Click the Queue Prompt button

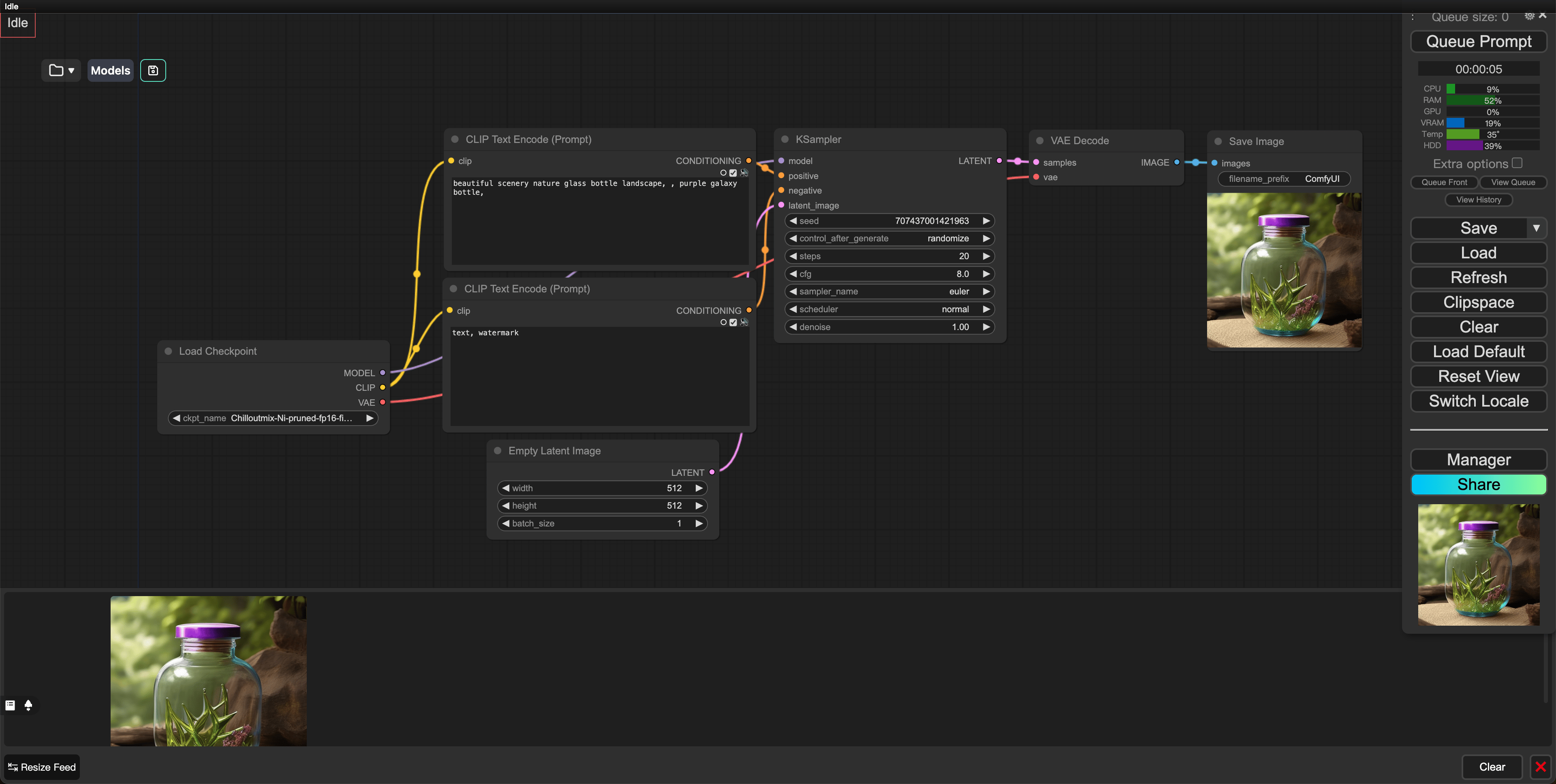pos(1478,41)
